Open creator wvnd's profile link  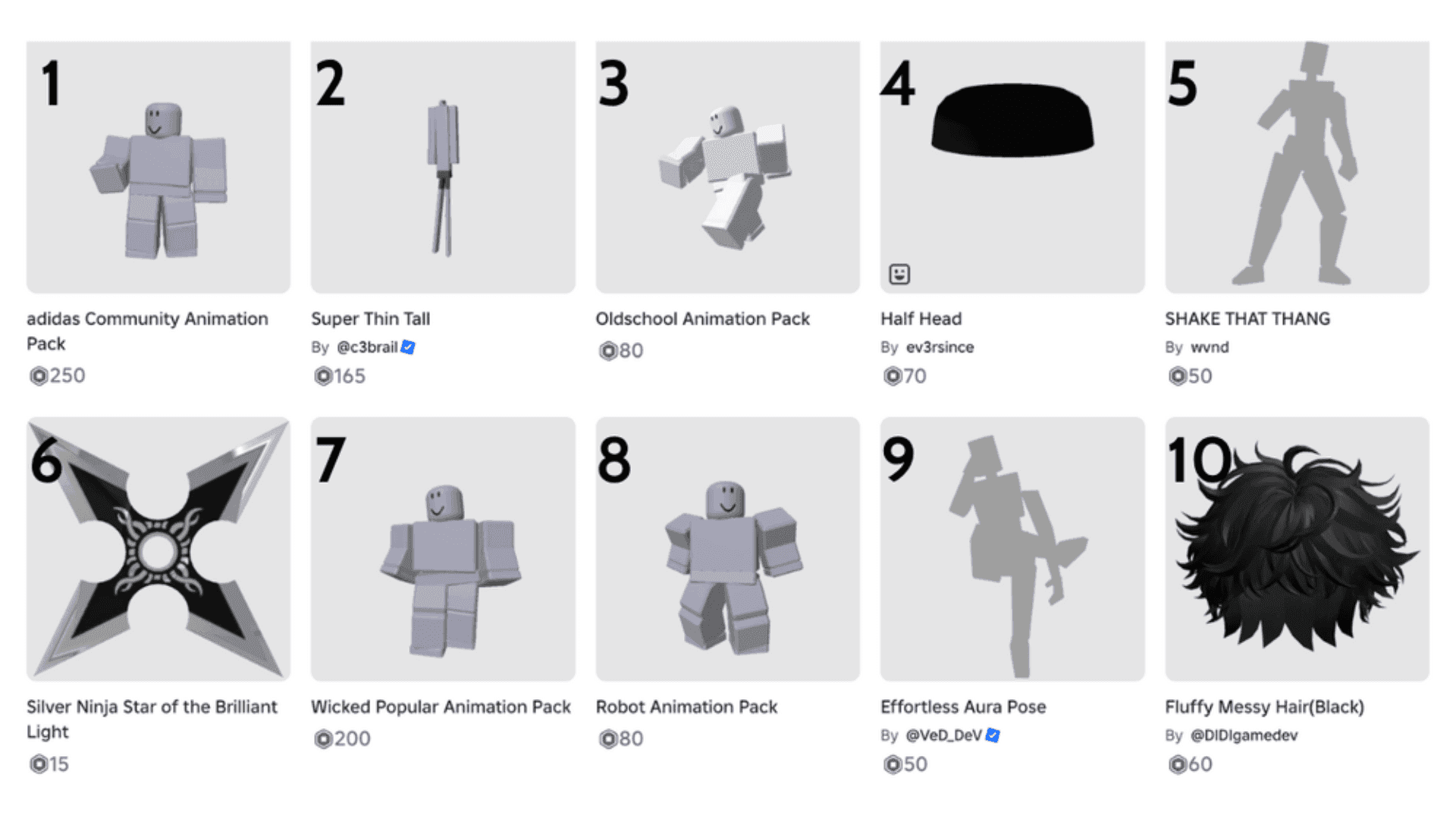(x=1210, y=347)
